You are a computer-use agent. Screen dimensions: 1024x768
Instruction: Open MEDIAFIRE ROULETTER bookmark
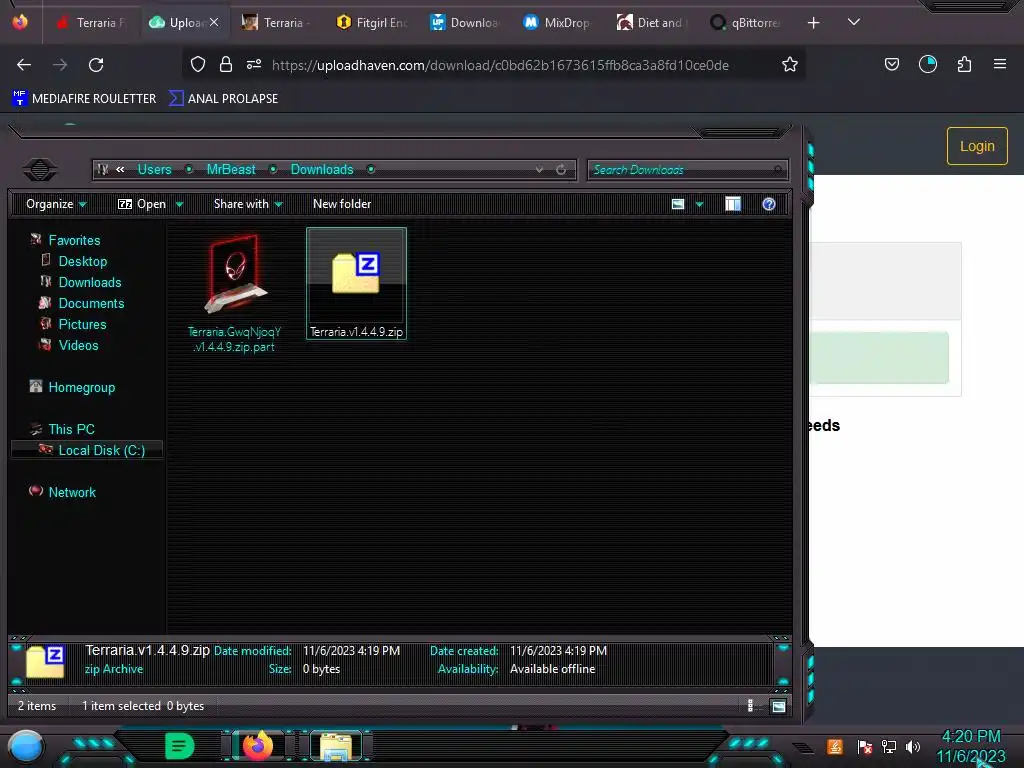84,99
